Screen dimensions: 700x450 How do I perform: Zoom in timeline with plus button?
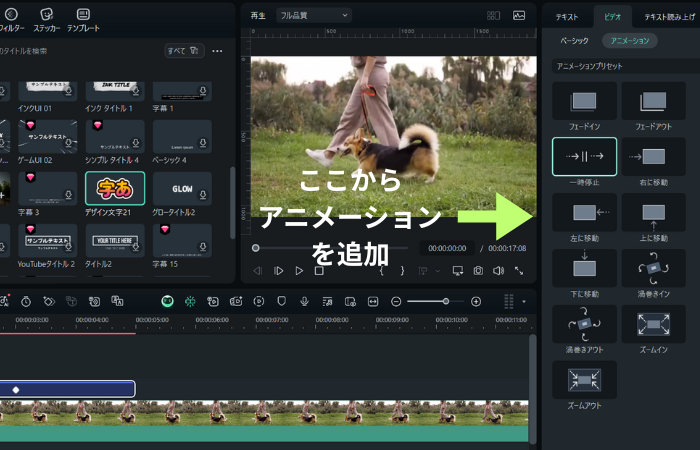[476, 302]
